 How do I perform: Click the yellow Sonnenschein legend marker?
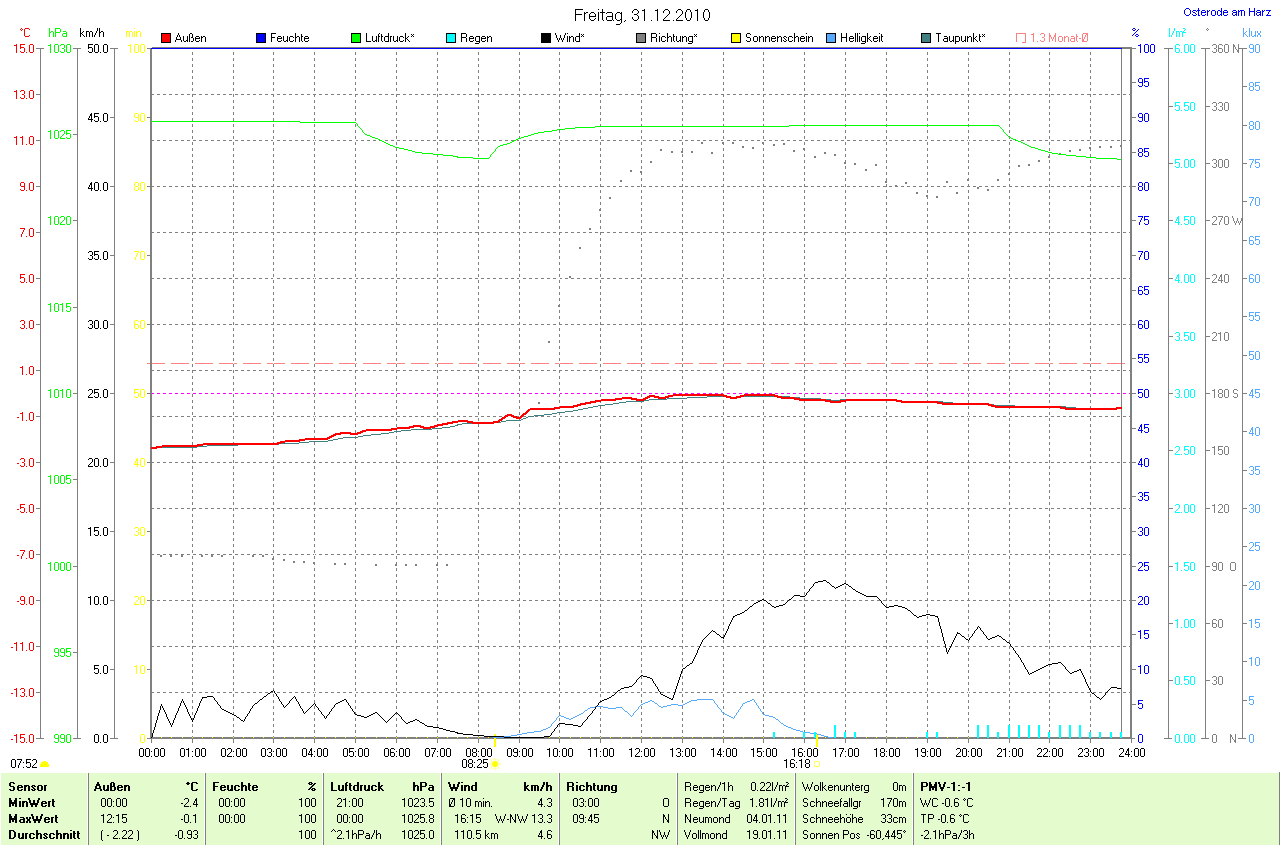(x=736, y=38)
